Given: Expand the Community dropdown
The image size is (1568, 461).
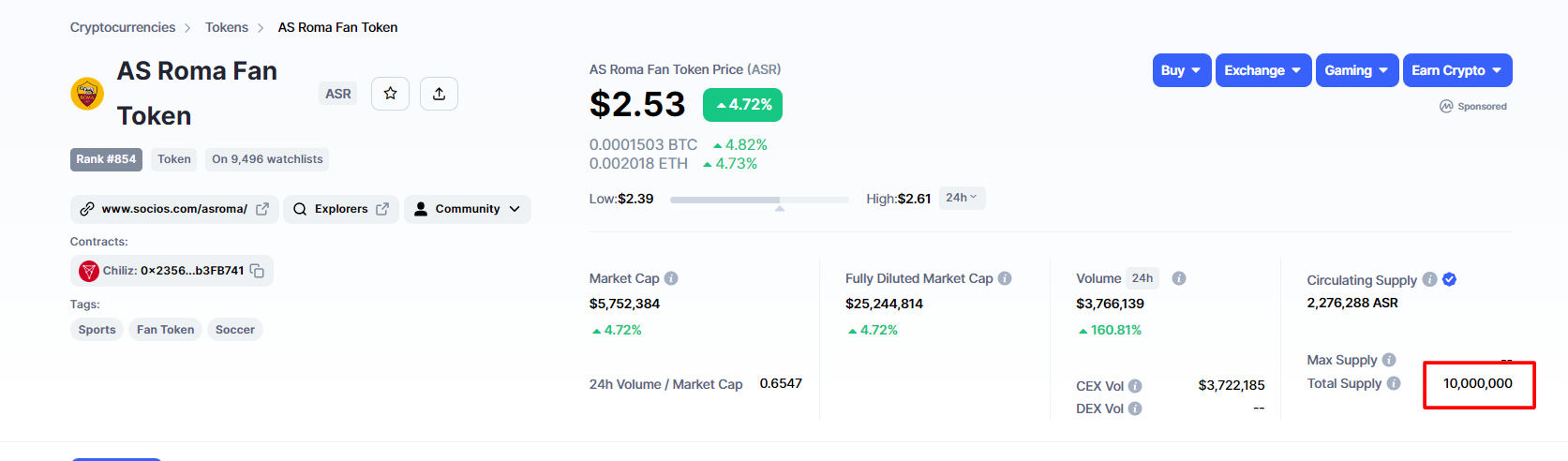Looking at the screenshot, I should (468, 209).
